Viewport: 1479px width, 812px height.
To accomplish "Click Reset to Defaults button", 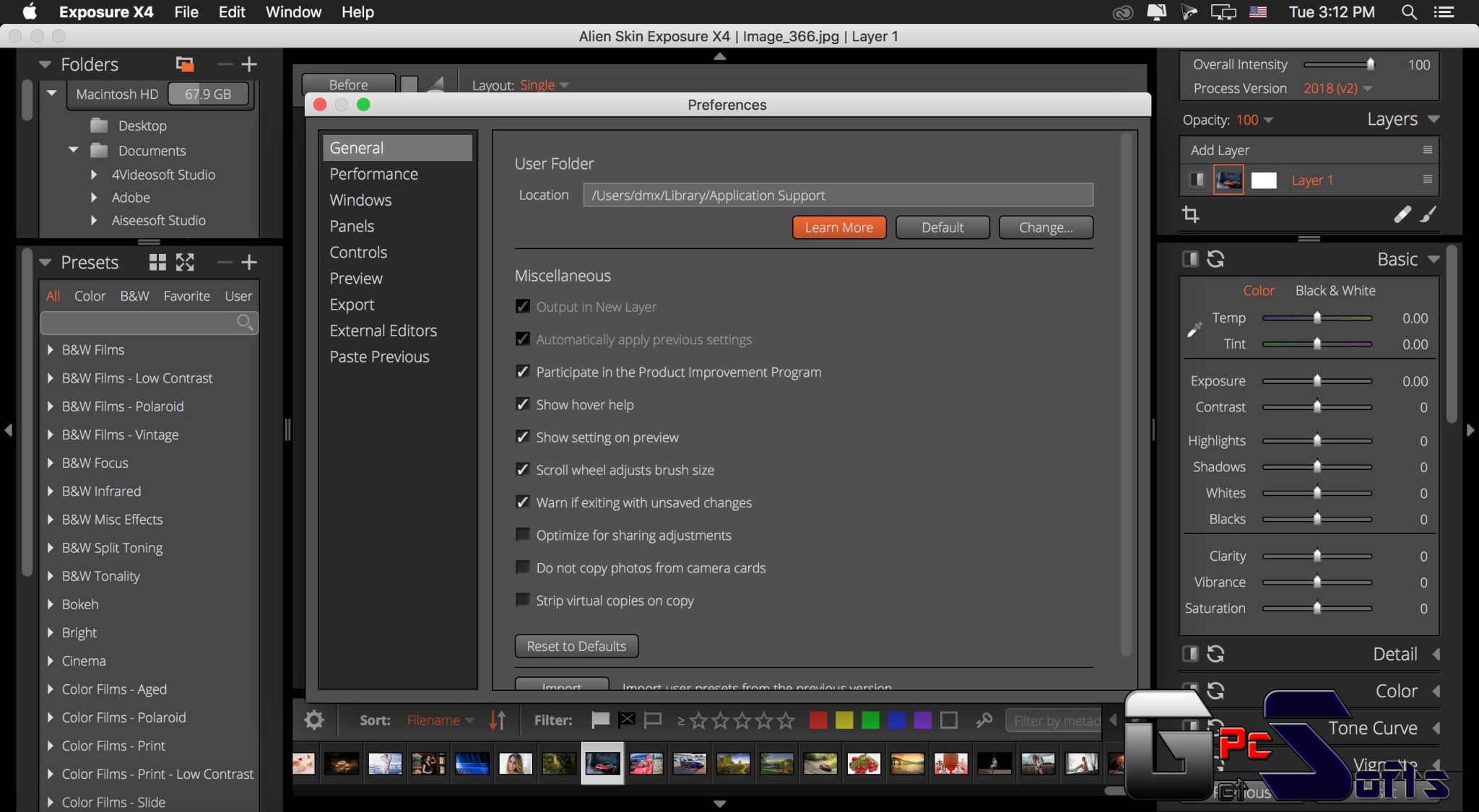I will click(x=576, y=646).
